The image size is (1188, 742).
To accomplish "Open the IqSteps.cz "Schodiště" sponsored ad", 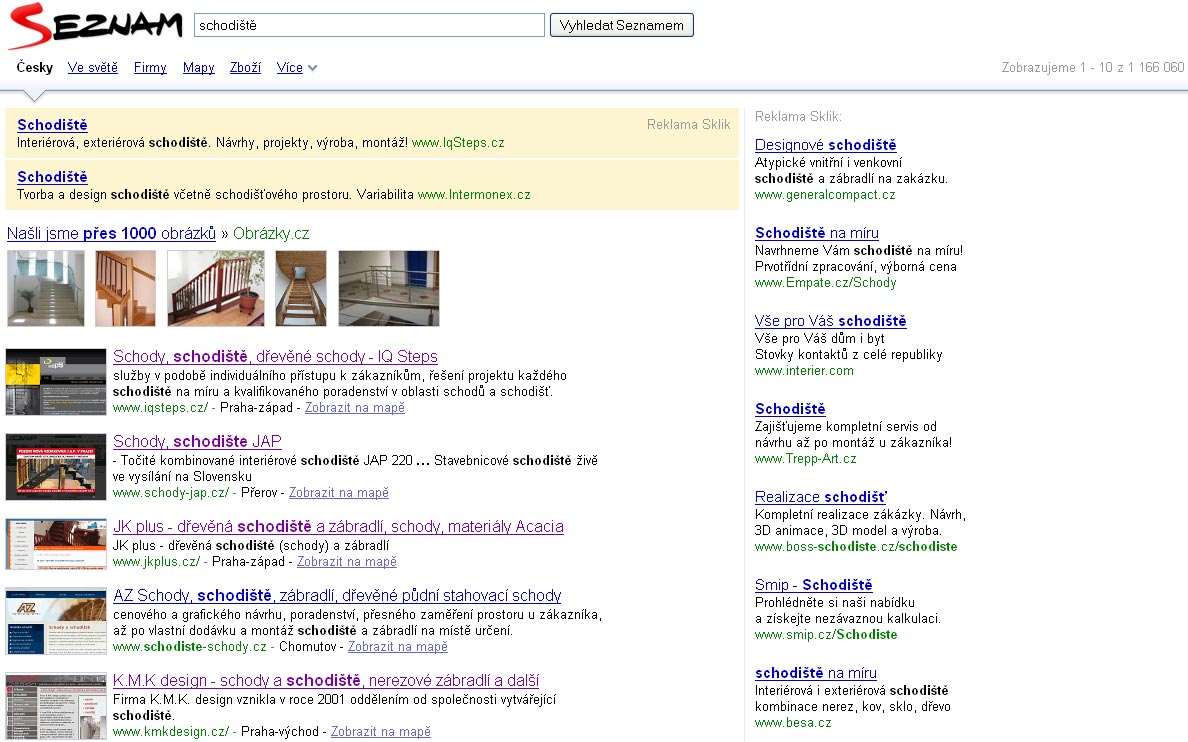I will pos(52,125).
